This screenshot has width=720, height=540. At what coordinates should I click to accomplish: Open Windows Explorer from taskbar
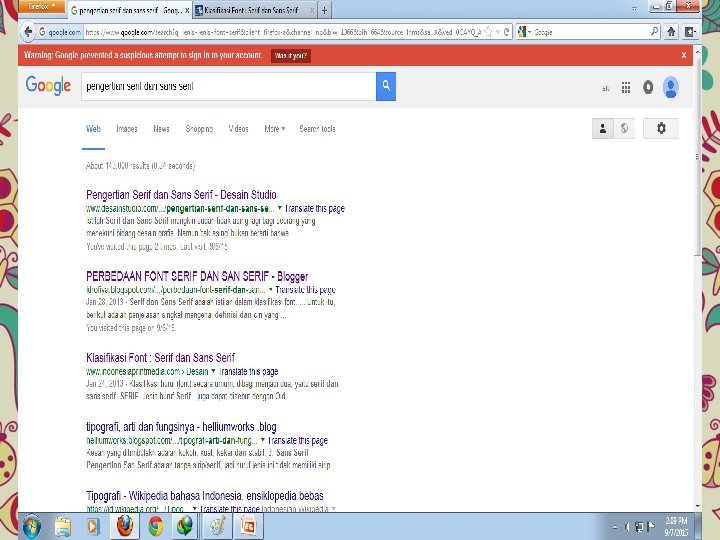point(63,526)
